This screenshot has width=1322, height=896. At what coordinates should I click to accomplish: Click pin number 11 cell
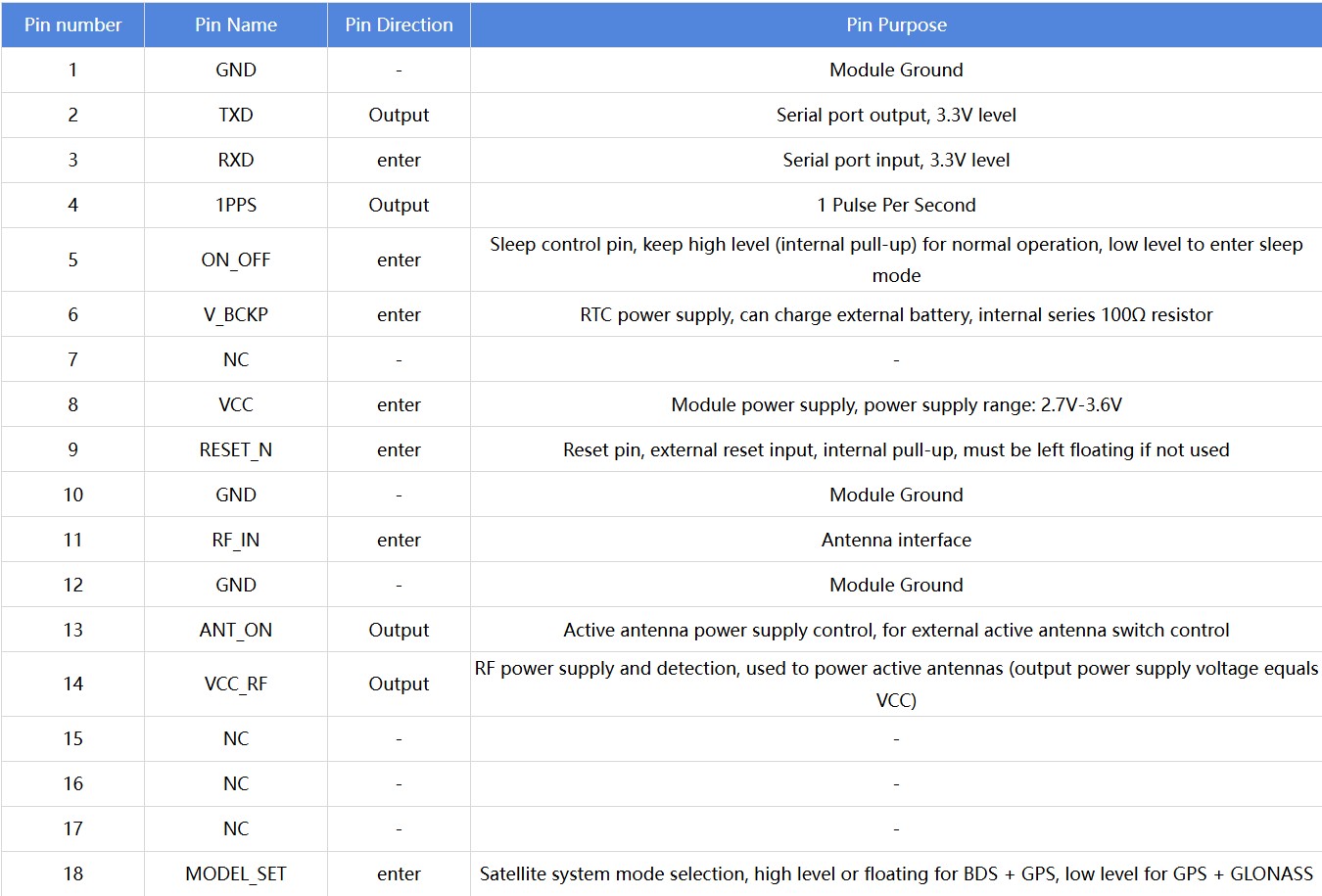click(x=72, y=540)
